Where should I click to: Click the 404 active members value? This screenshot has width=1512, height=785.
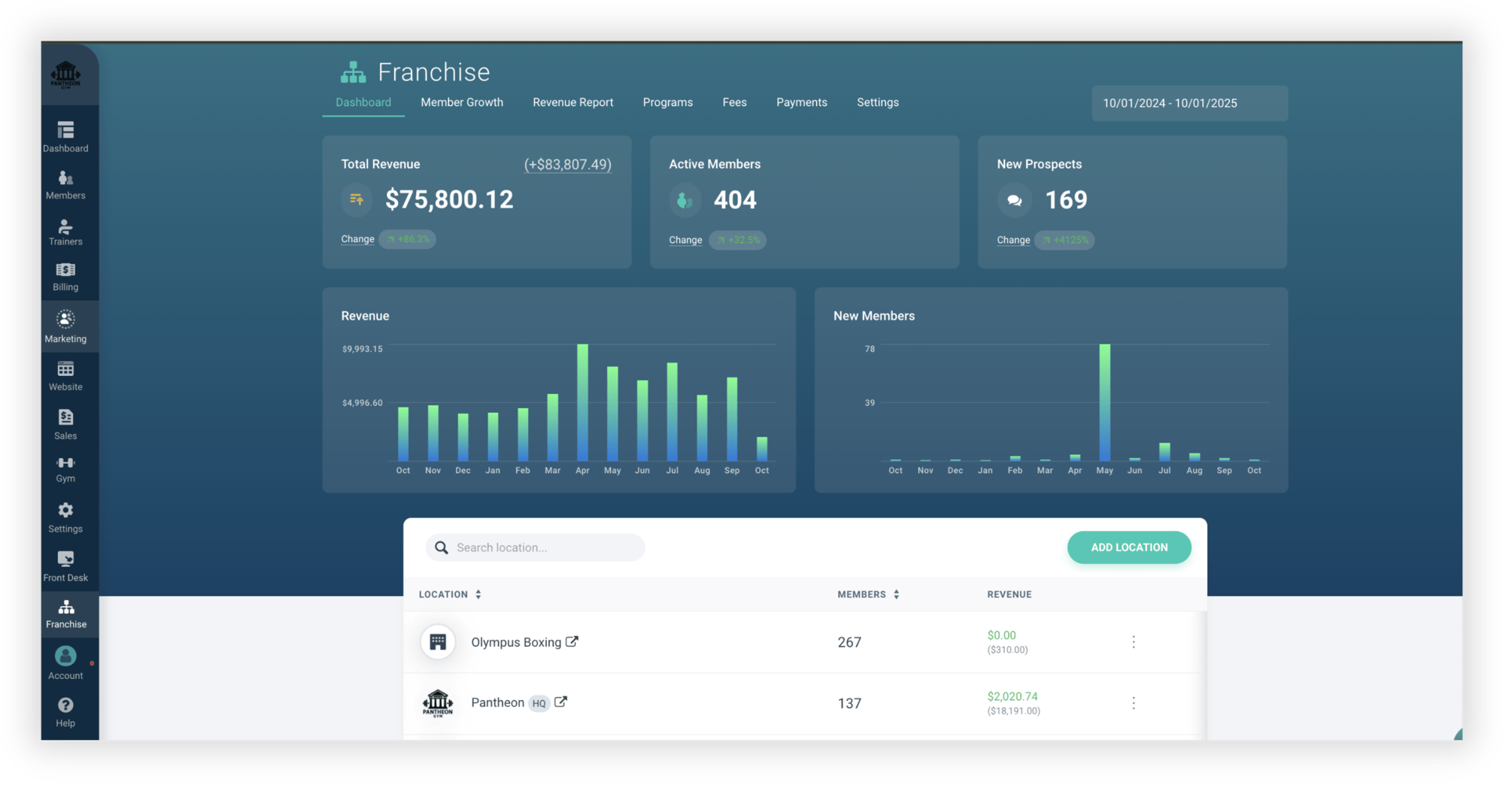click(x=735, y=200)
